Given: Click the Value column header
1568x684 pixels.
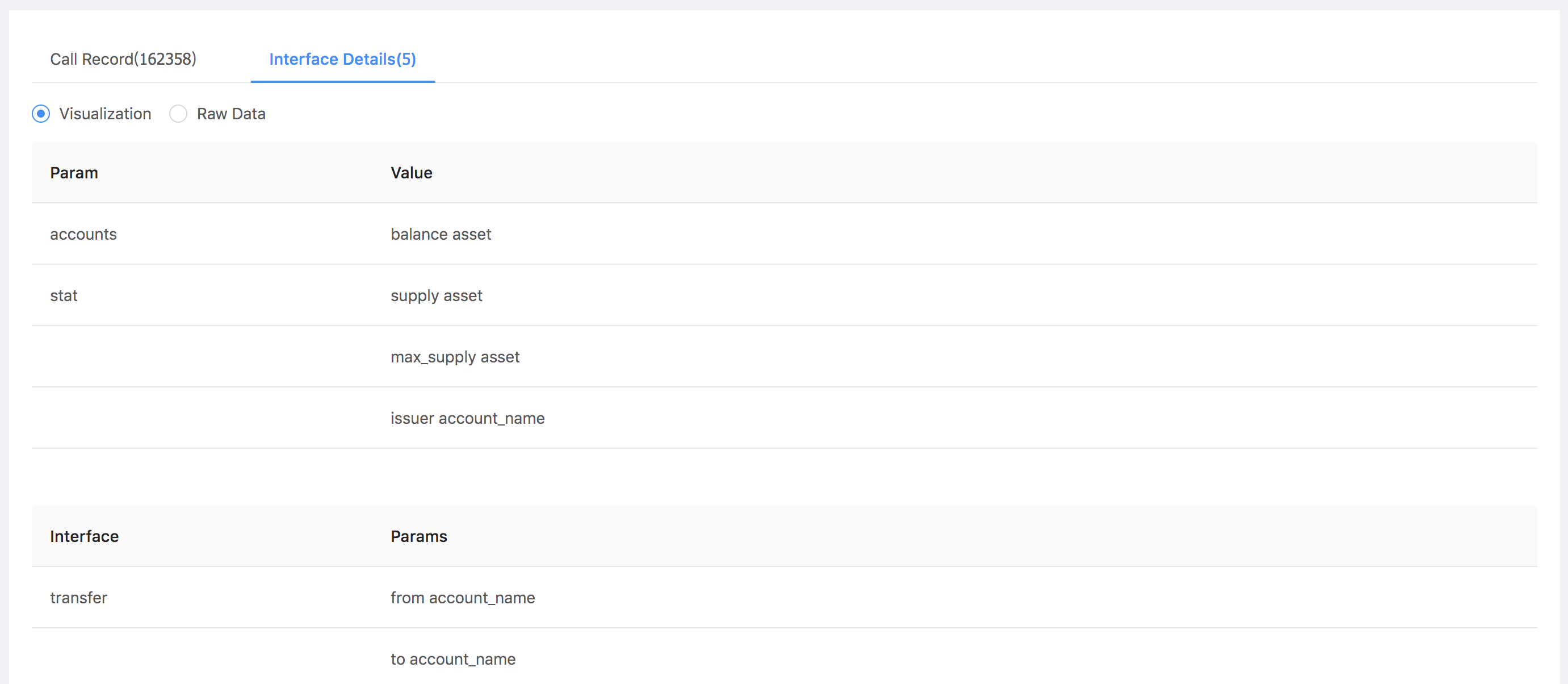Looking at the screenshot, I should 412,173.
